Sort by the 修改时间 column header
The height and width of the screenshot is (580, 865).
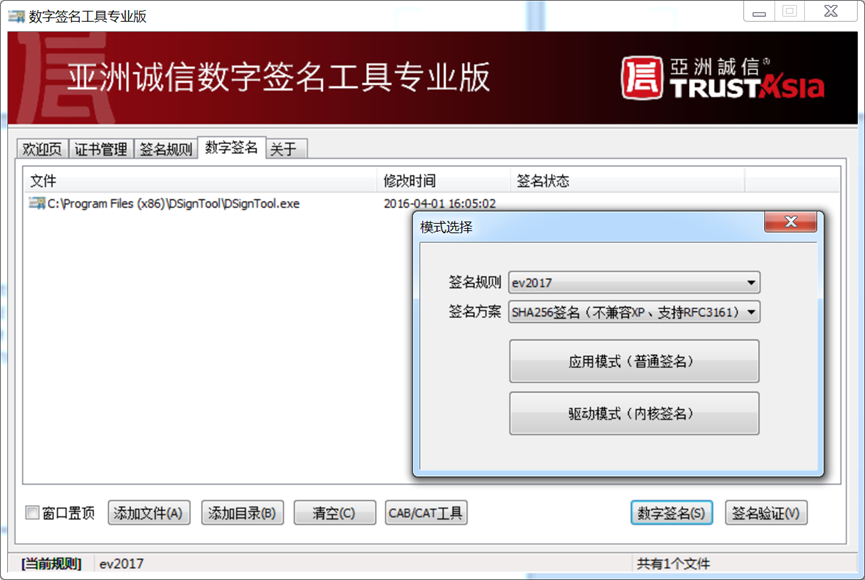point(410,181)
